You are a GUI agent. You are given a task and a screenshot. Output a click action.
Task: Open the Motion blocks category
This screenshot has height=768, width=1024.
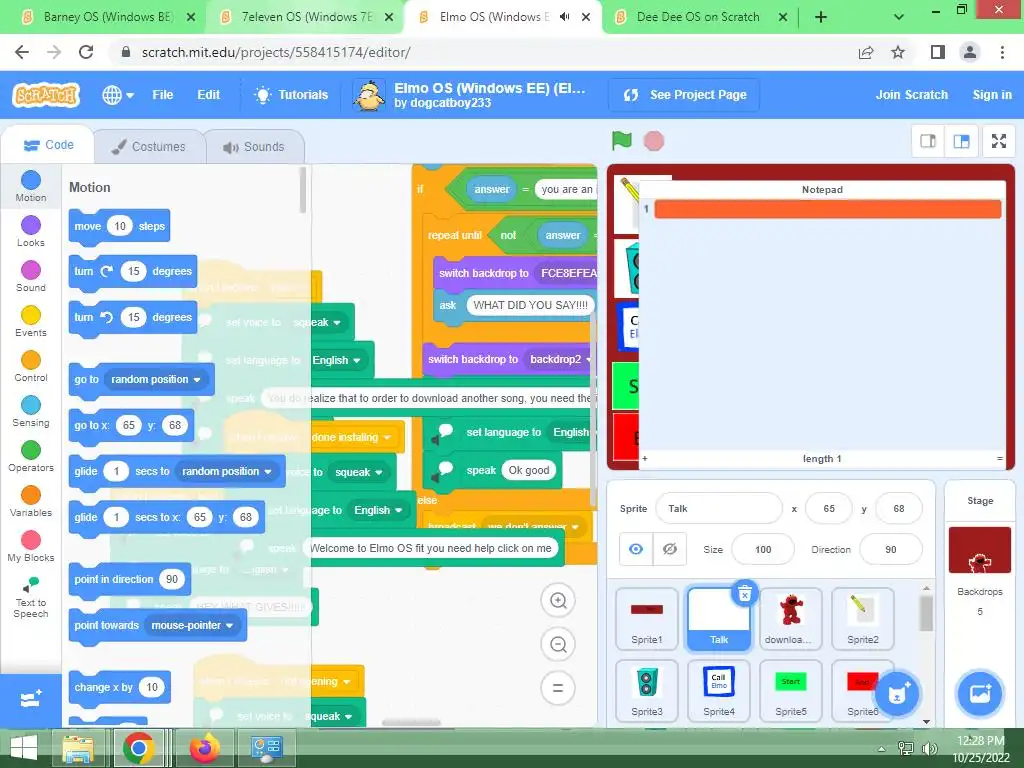tap(31, 187)
